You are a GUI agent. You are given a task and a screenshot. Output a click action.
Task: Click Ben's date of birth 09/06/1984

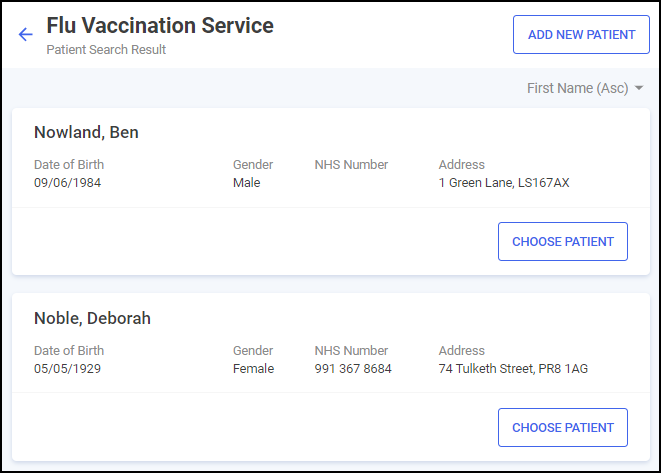click(67, 183)
